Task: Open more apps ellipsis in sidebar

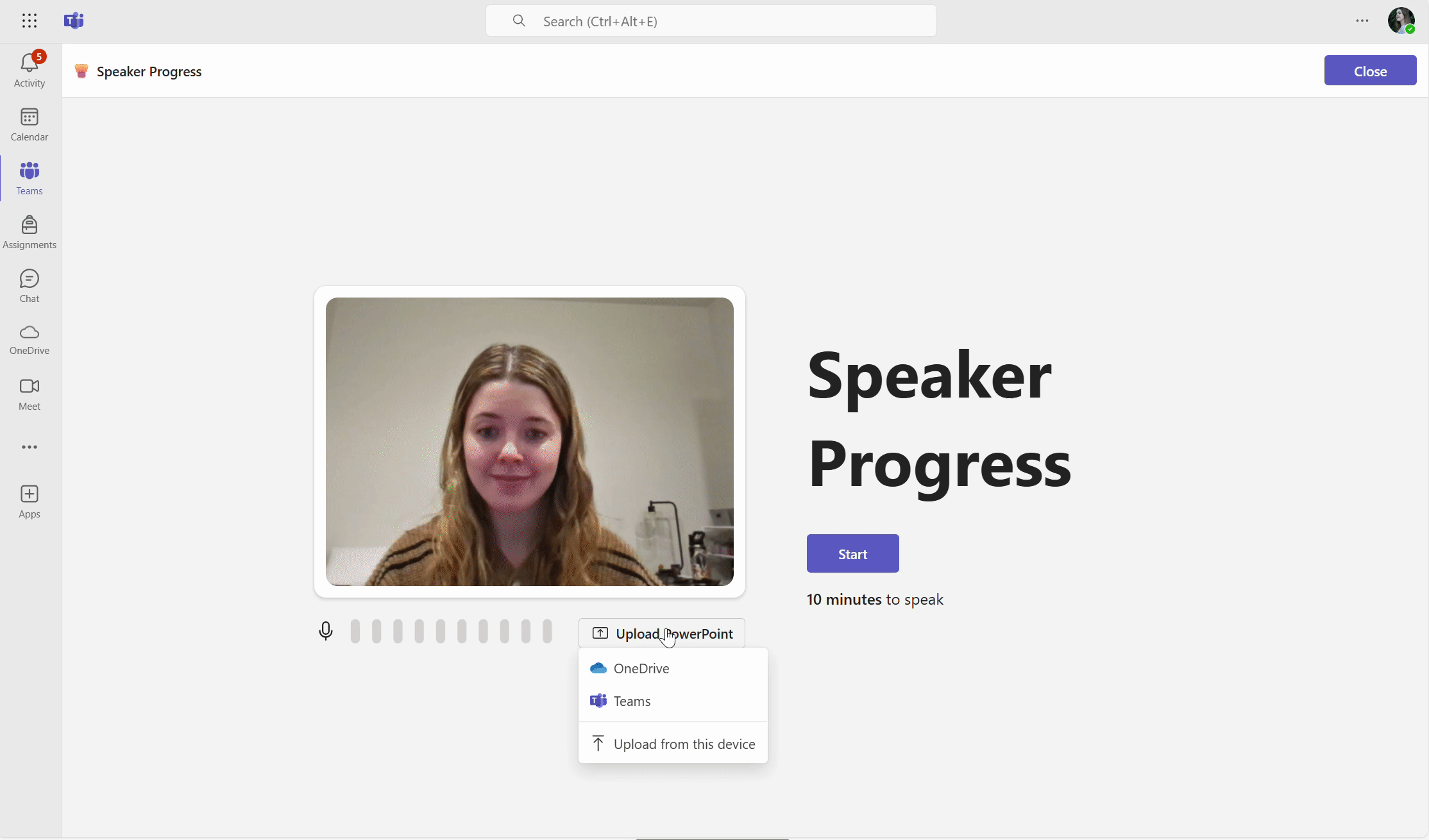Action: click(30, 447)
